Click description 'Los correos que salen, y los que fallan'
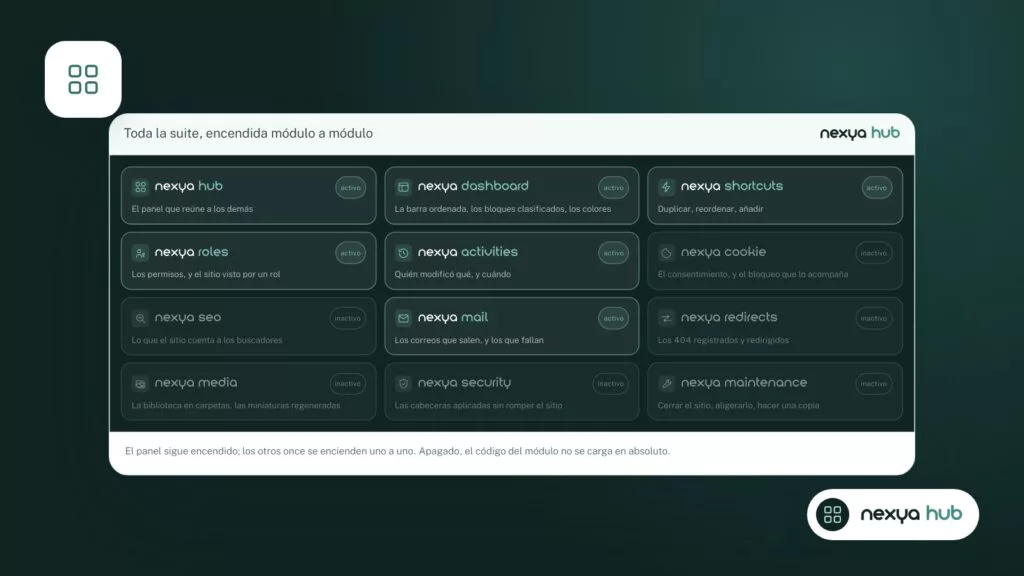1024x576 pixels. click(469, 340)
